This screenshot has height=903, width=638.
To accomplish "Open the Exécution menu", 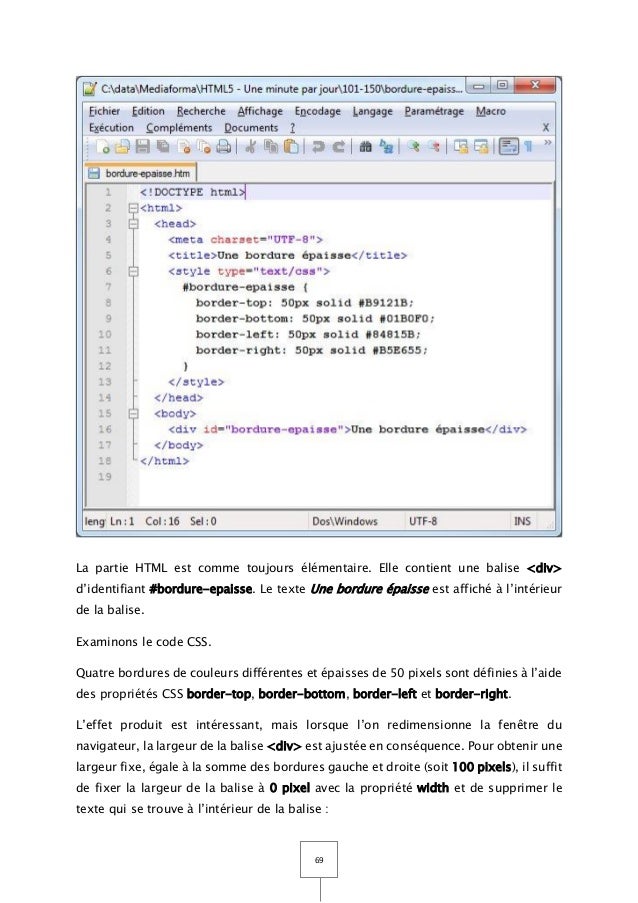I will coord(111,128).
